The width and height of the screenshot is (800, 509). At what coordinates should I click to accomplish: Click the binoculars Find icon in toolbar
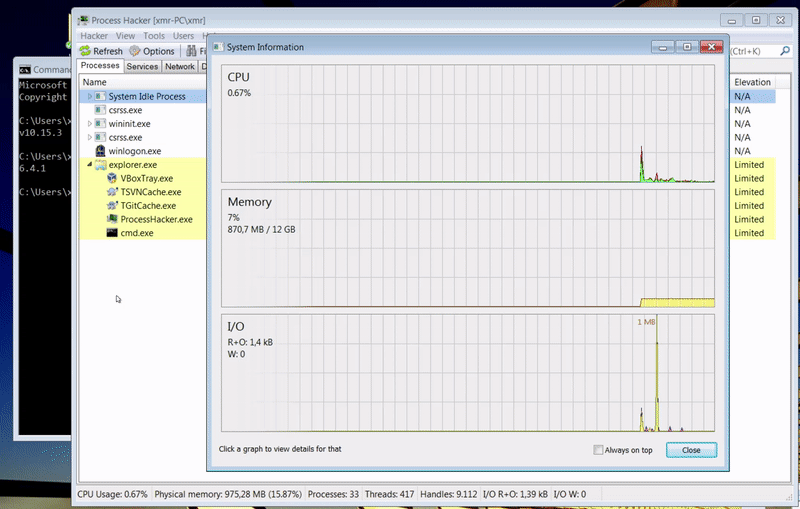pos(191,51)
